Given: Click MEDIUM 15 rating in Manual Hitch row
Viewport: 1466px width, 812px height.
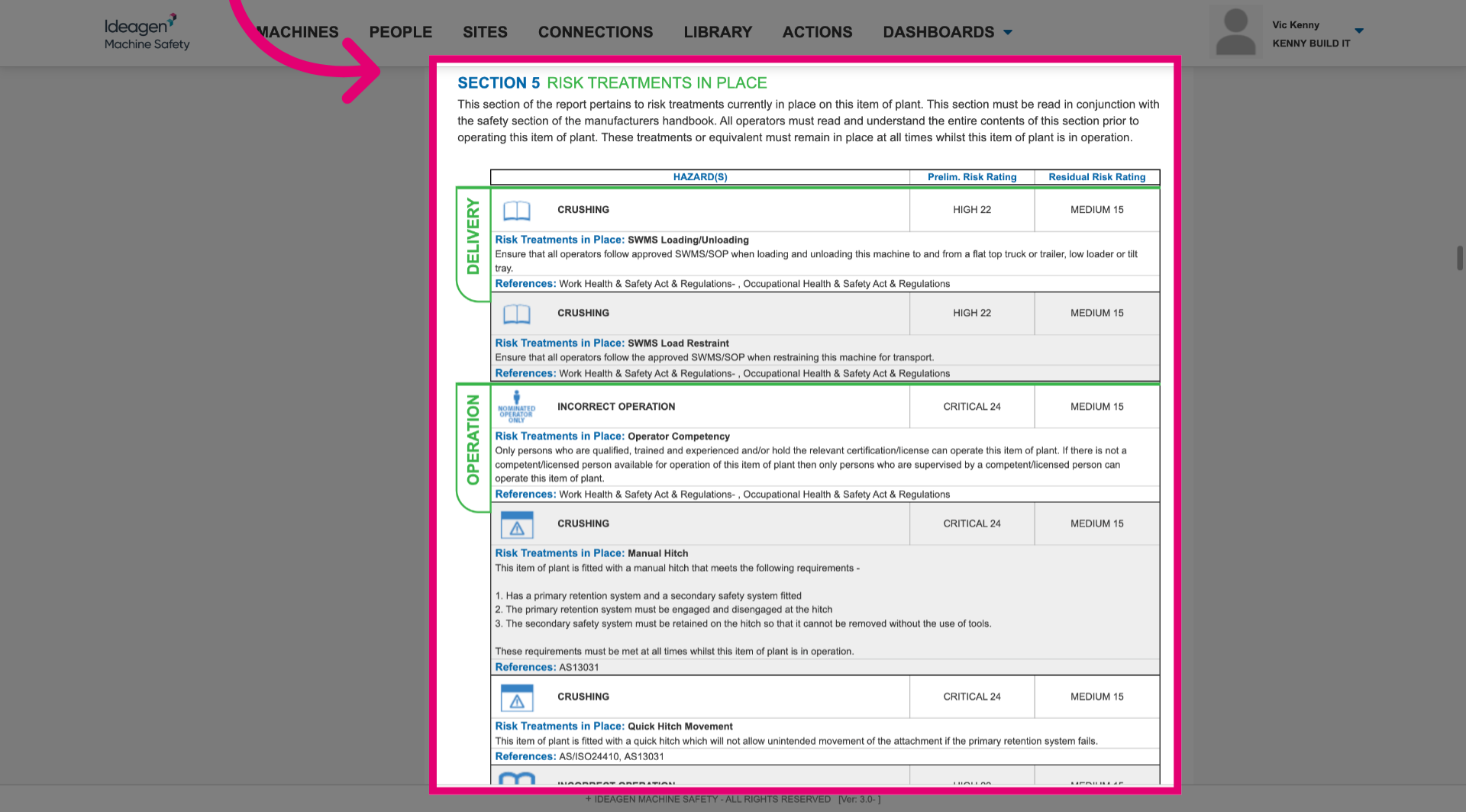Looking at the screenshot, I should coord(1097,524).
